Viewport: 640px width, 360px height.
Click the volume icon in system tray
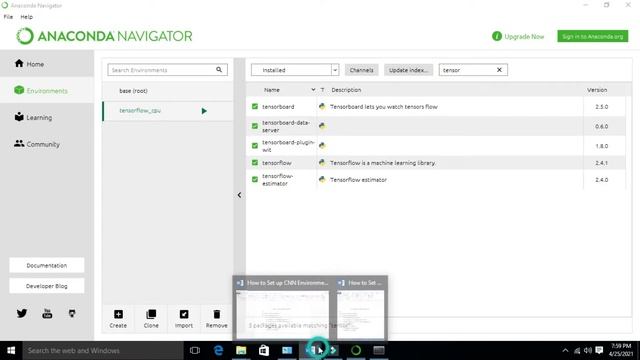(588, 351)
